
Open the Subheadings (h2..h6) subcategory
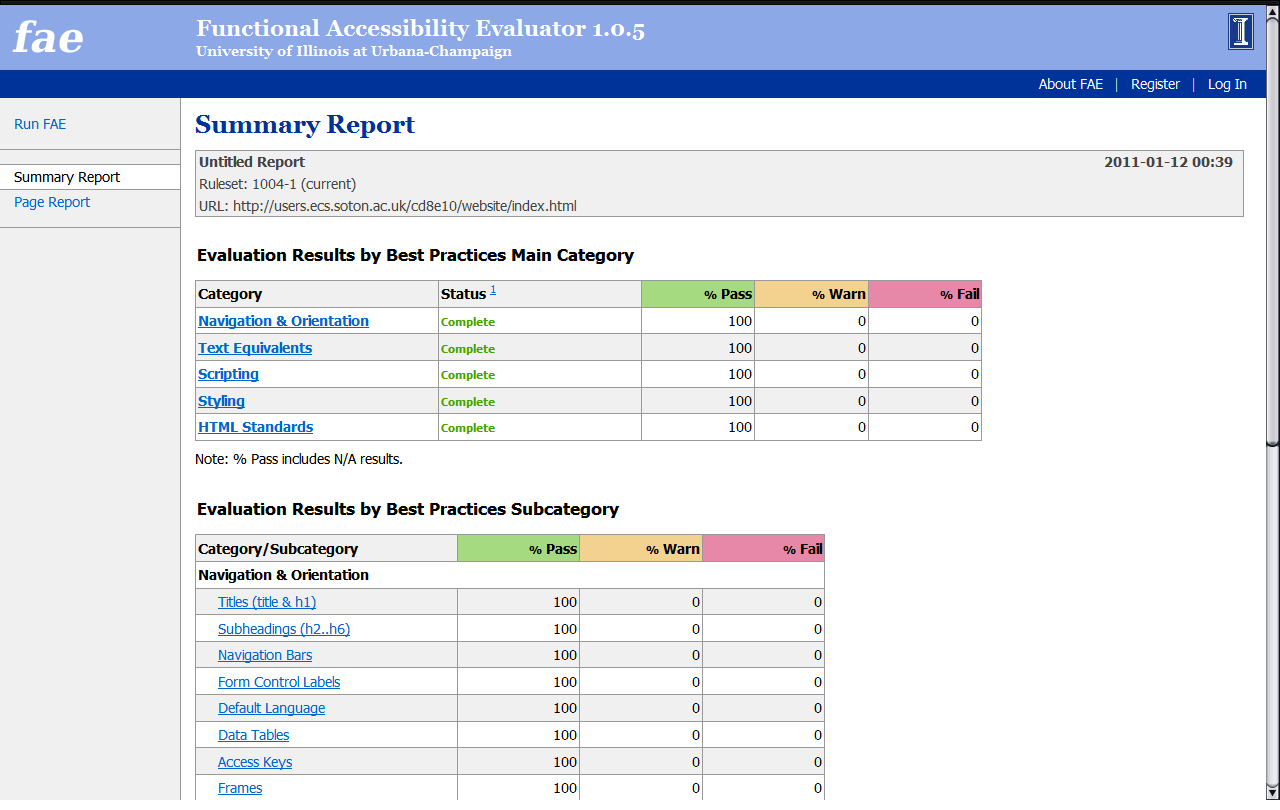point(284,629)
